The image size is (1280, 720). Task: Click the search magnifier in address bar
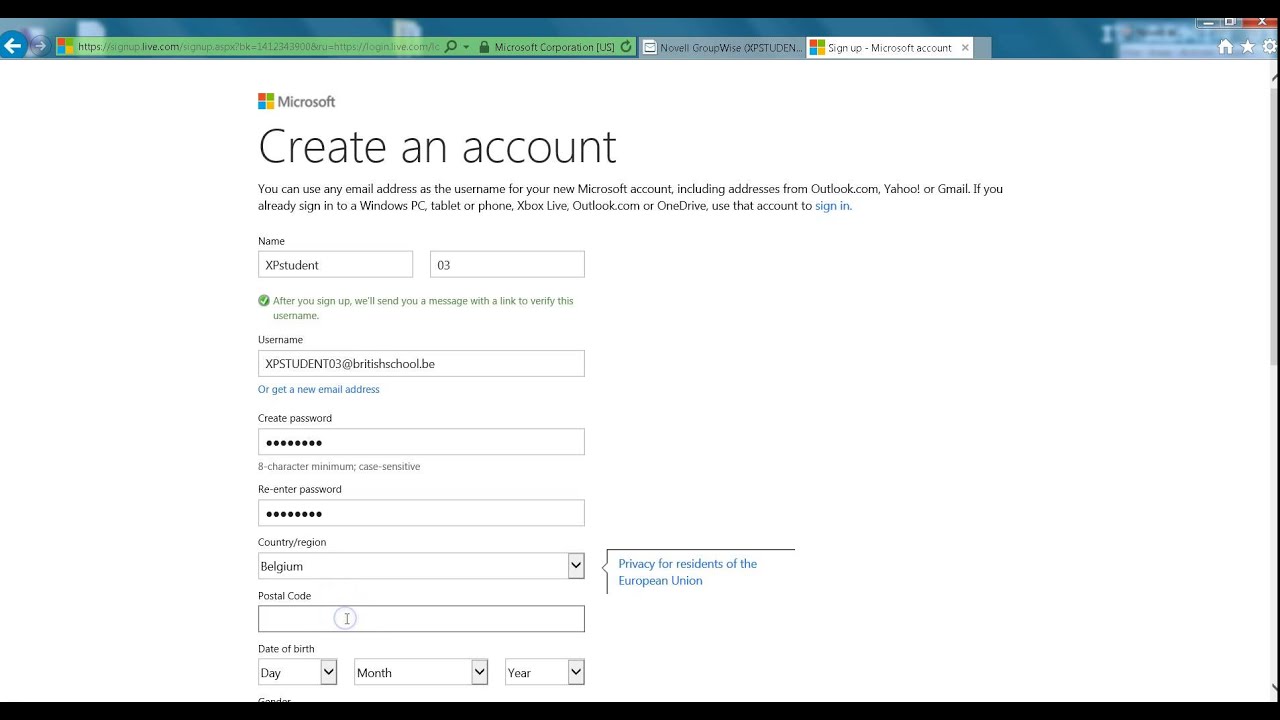[x=451, y=46]
